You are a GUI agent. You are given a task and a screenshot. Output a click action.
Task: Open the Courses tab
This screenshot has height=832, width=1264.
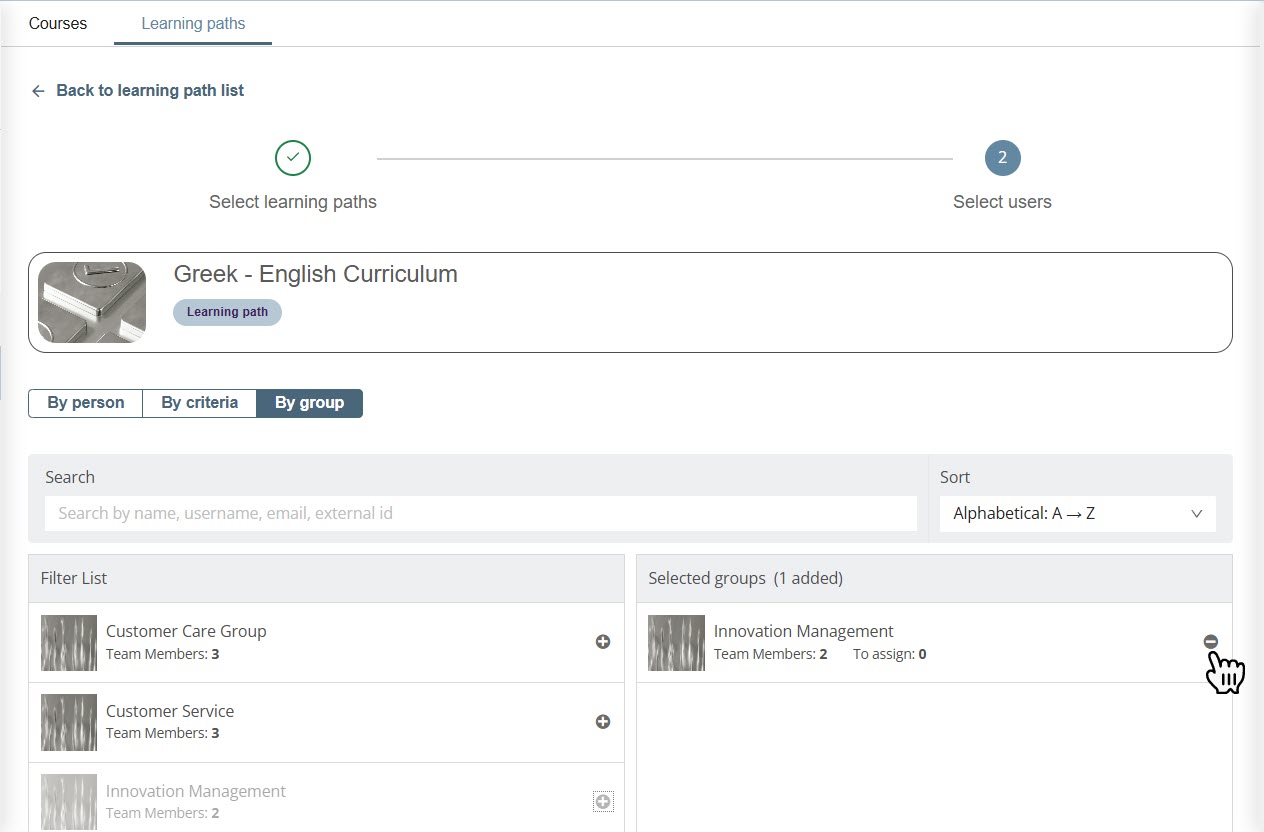pyautogui.click(x=58, y=23)
